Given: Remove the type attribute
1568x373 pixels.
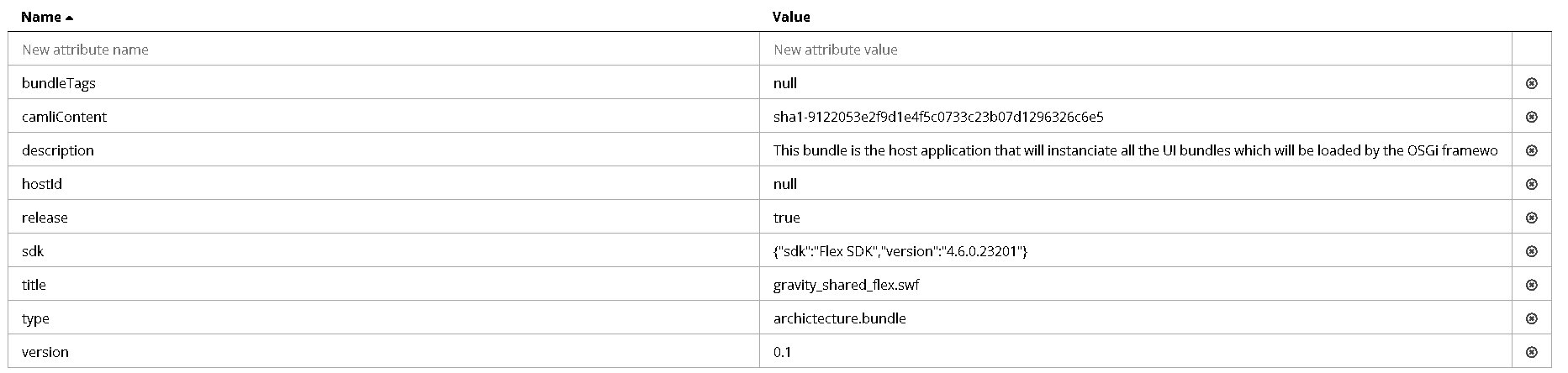Looking at the screenshot, I should (1531, 318).
